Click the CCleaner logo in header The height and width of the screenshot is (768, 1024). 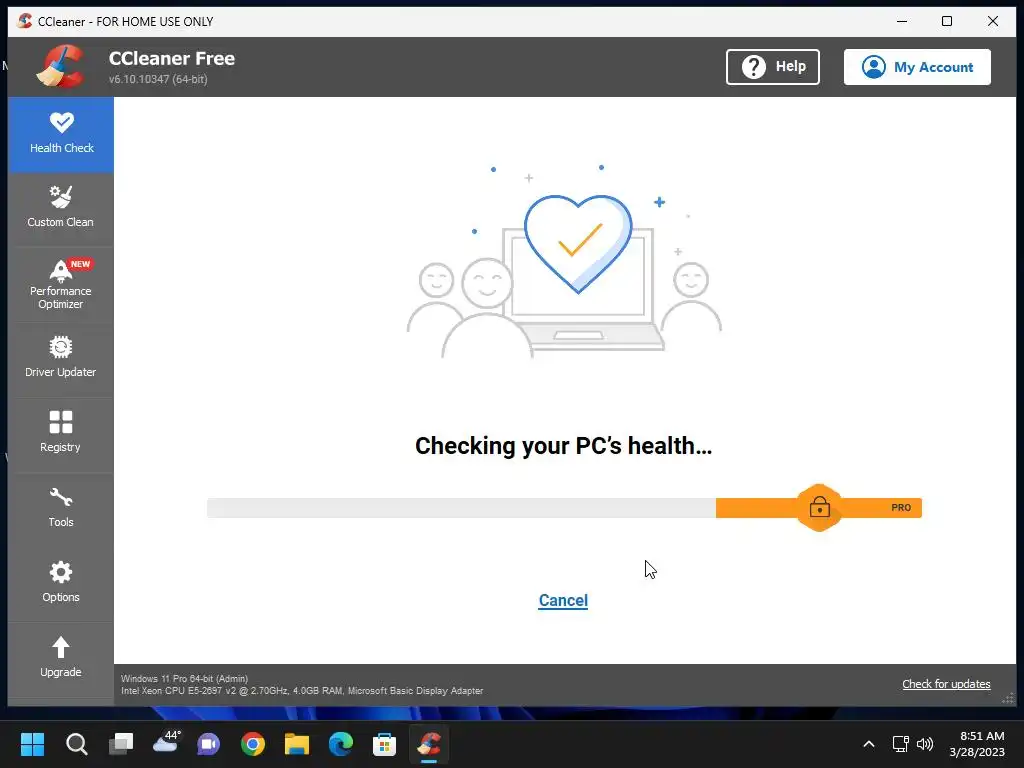(60, 66)
